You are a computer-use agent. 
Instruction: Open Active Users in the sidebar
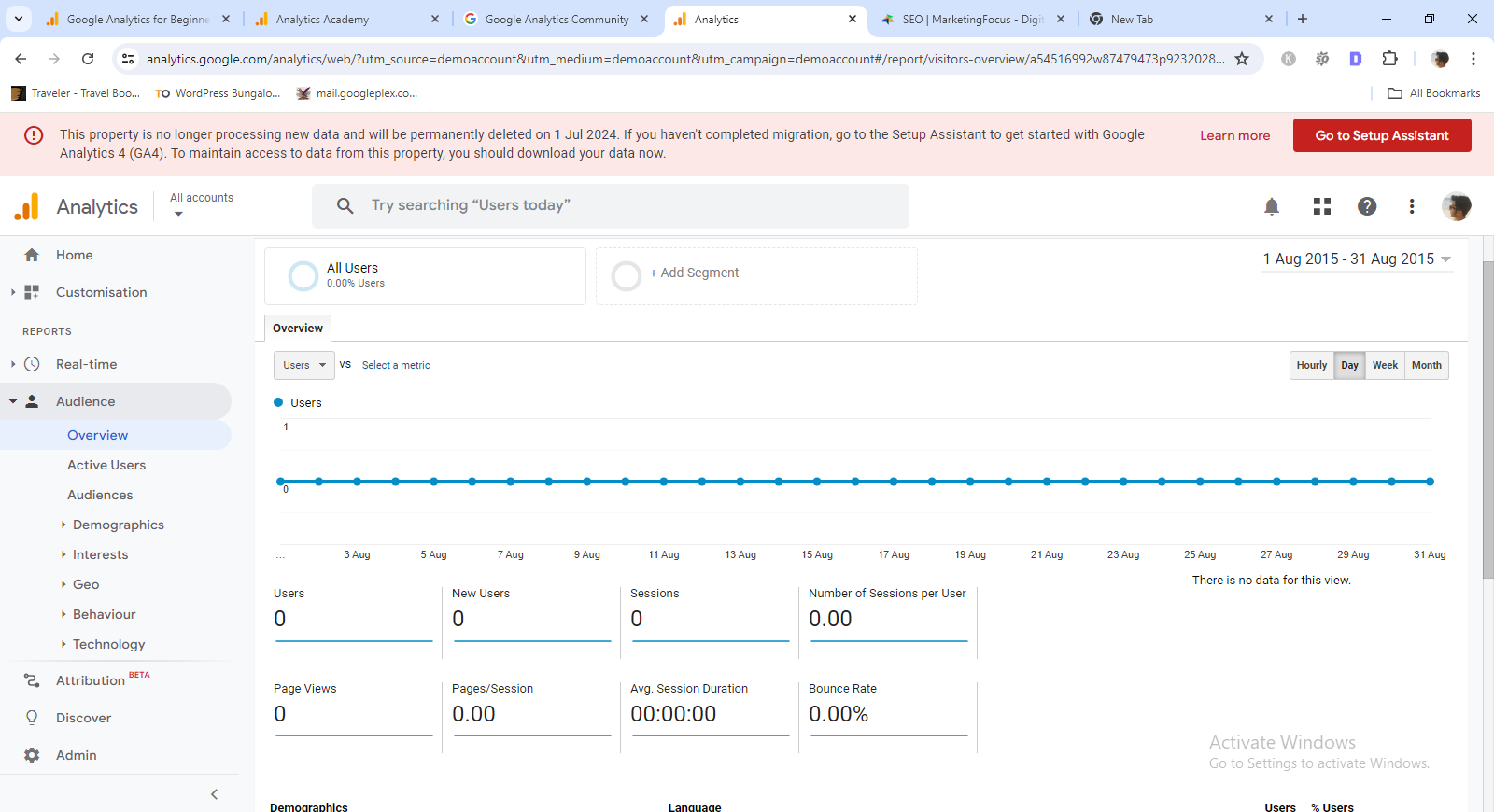[106, 465]
